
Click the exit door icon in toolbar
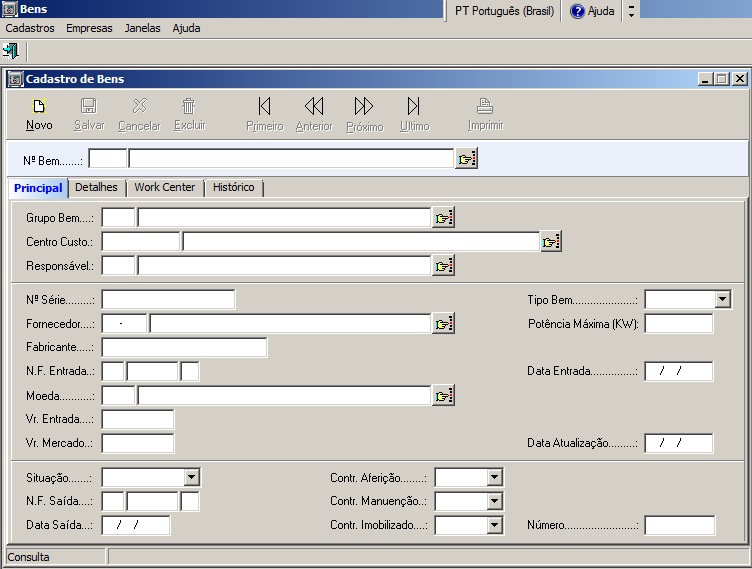pyautogui.click(x=12, y=51)
